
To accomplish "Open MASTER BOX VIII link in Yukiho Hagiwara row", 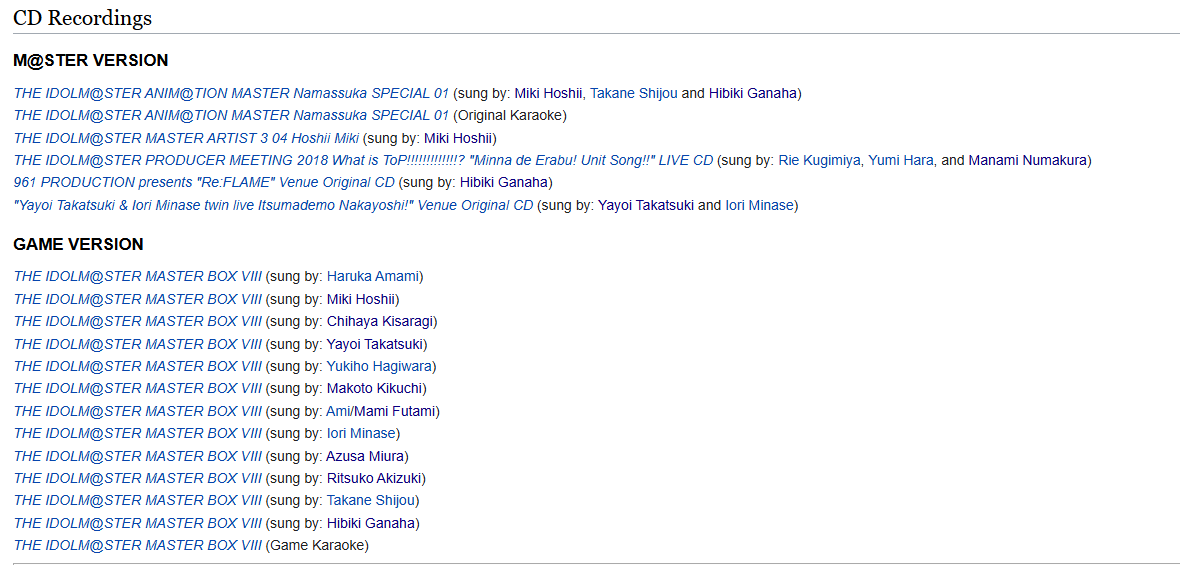I will click(138, 366).
